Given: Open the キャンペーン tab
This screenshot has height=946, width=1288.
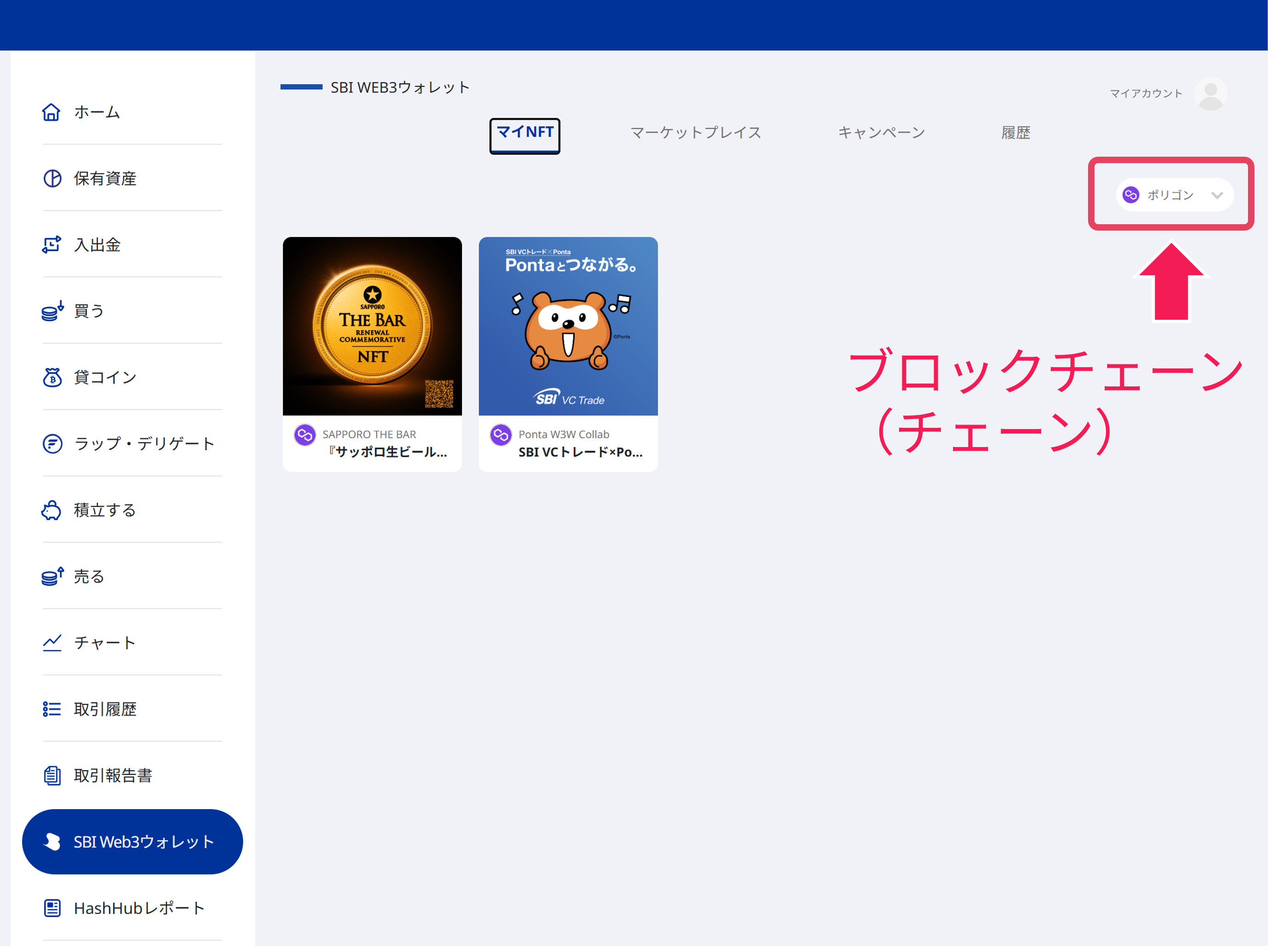Looking at the screenshot, I should [x=881, y=133].
